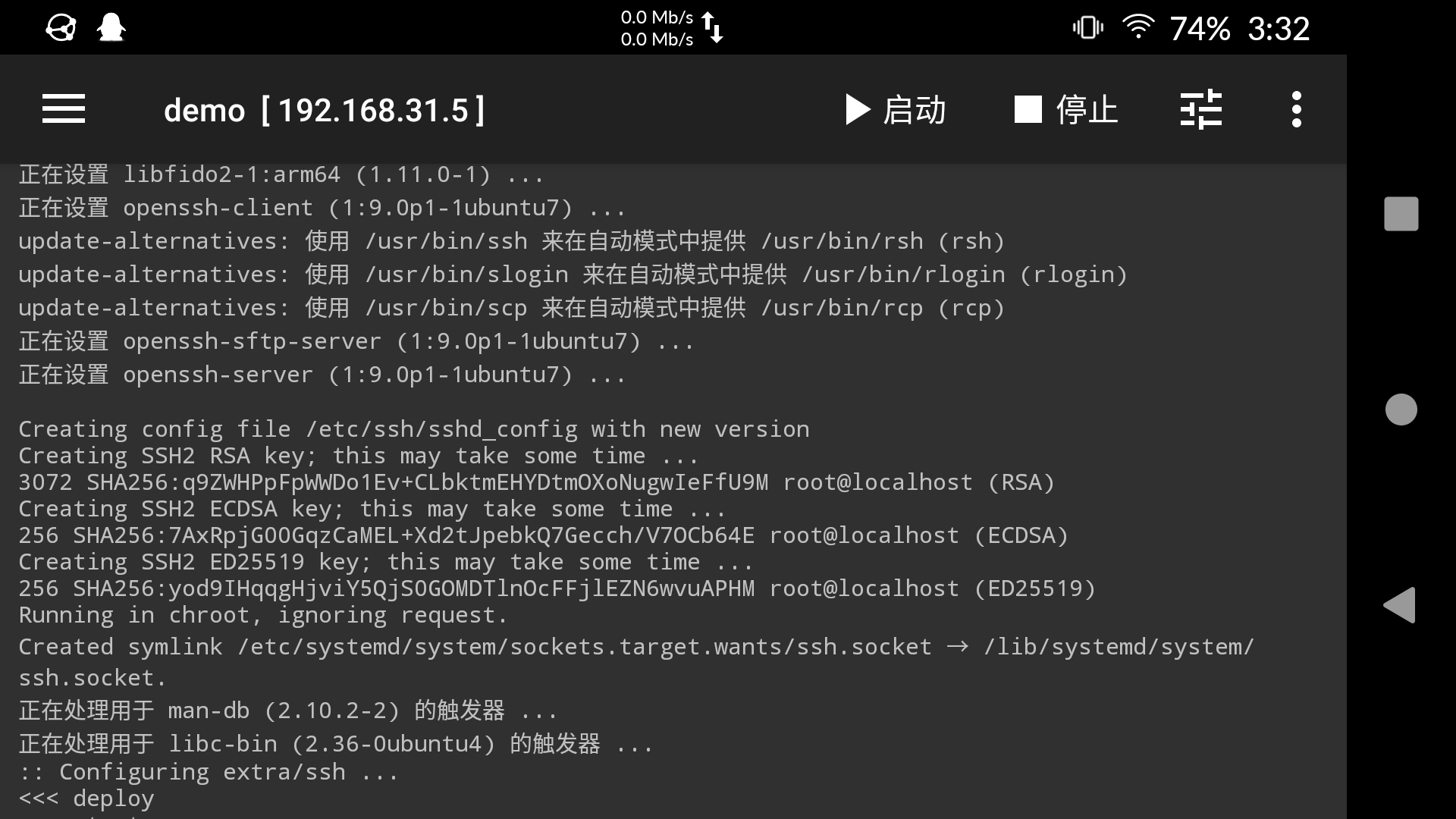Screen dimensions: 1456x819
Task: Open the three-dot overflow menu
Action: coord(1297,108)
